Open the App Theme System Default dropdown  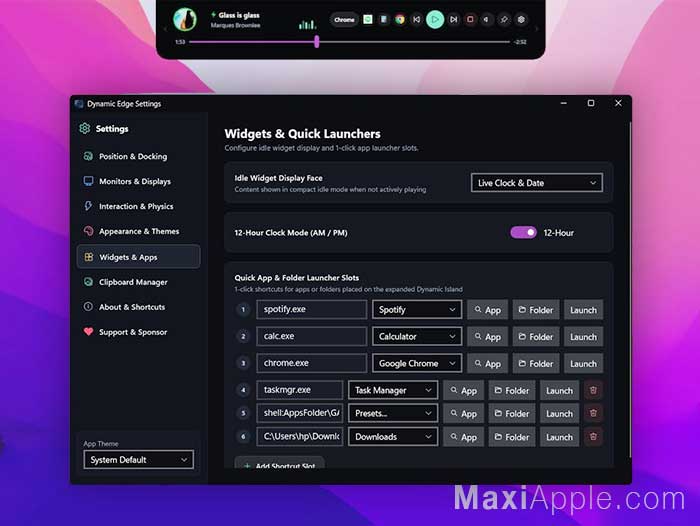pyautogui.click(x=138, y=459)
